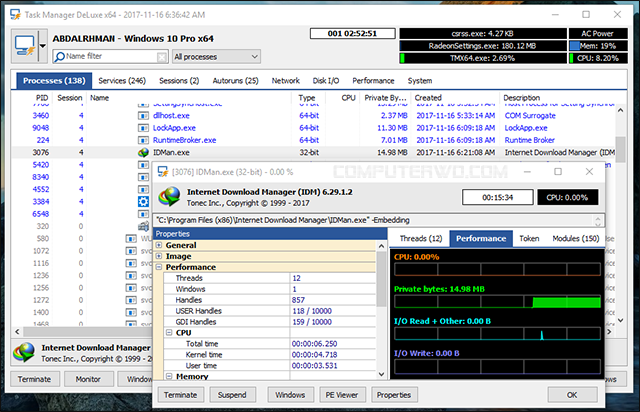Open the Autoruns (25) tab
Screen dimensions: 640x412
[236, 81]
